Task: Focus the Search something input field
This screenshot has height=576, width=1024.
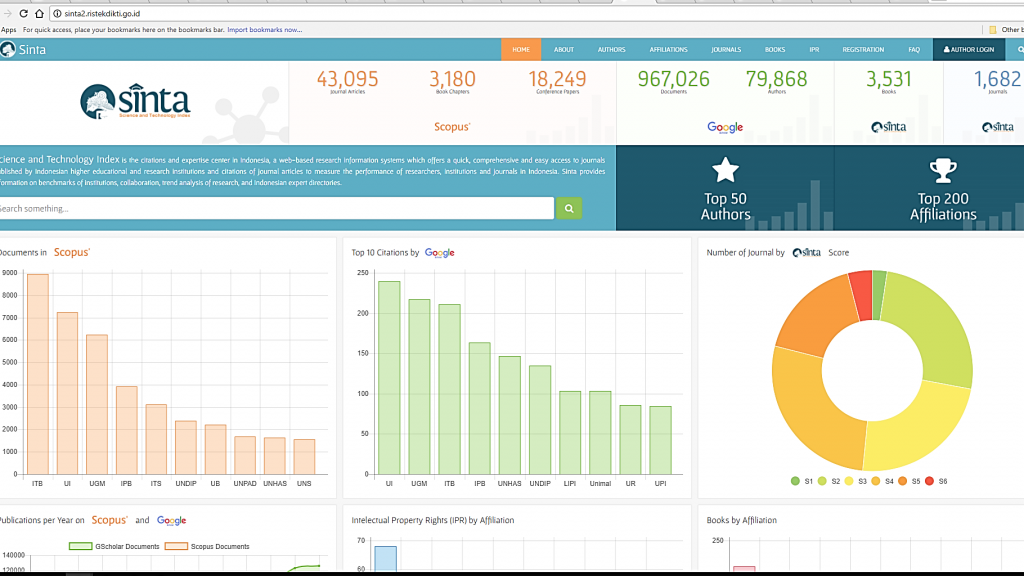Action: [x=275, y=208]
